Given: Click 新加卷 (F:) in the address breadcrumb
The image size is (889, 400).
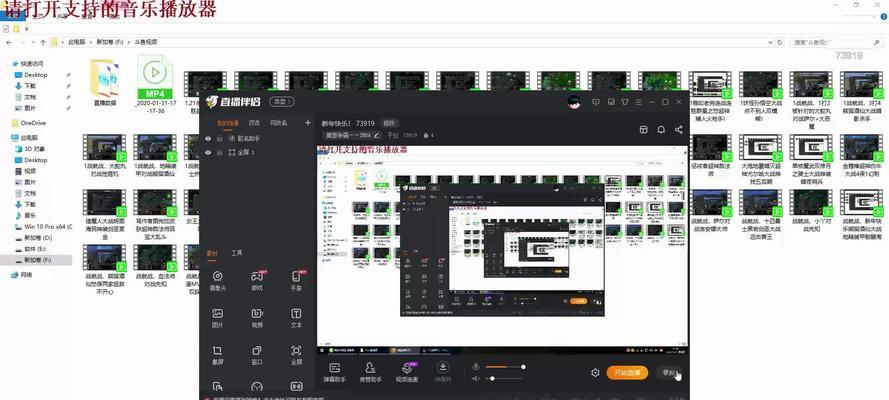Looking at the screenshot, I should coord(109,42).
